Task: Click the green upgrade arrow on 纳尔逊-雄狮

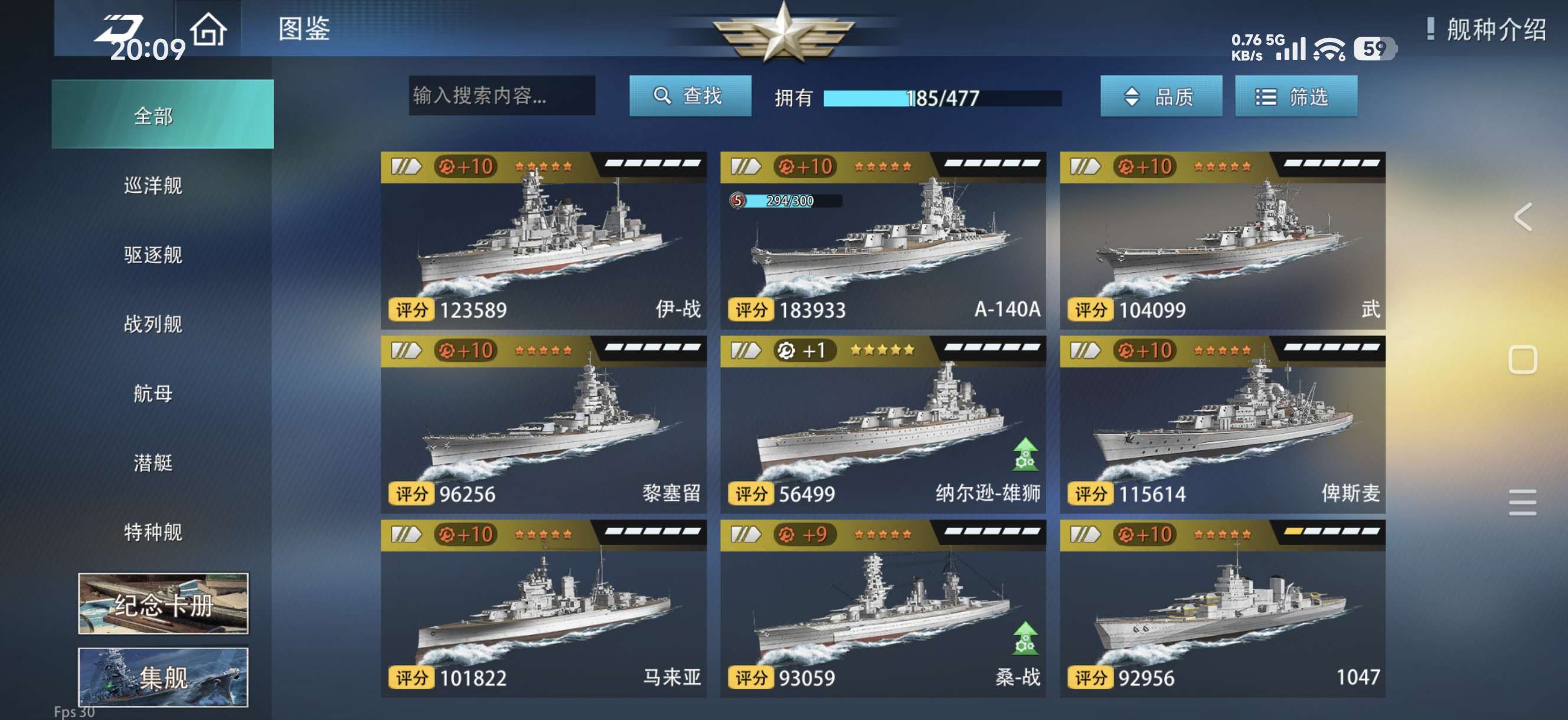Action: [1025, 454]
